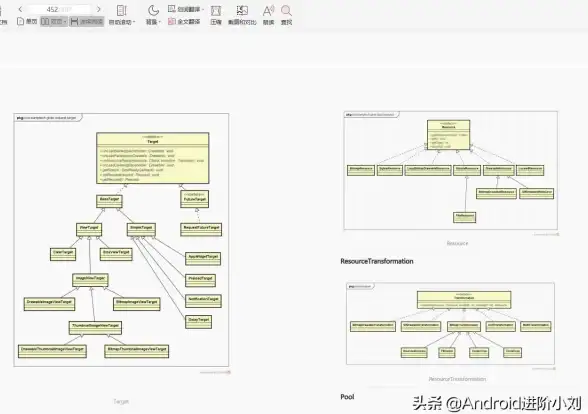Open the double page dropdown arrow

(65, 22)
